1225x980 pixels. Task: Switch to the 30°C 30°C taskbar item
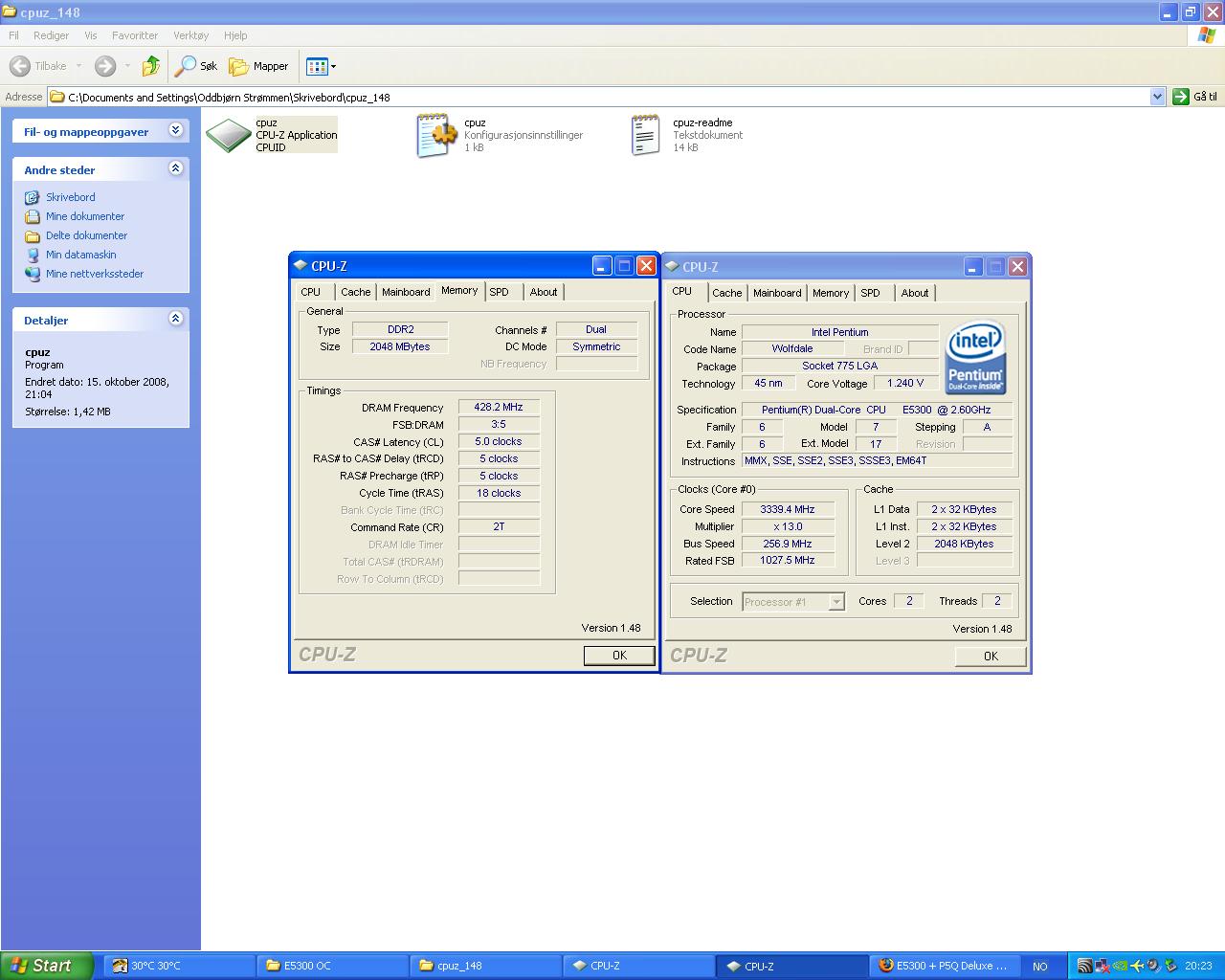[x=180, y=966]
